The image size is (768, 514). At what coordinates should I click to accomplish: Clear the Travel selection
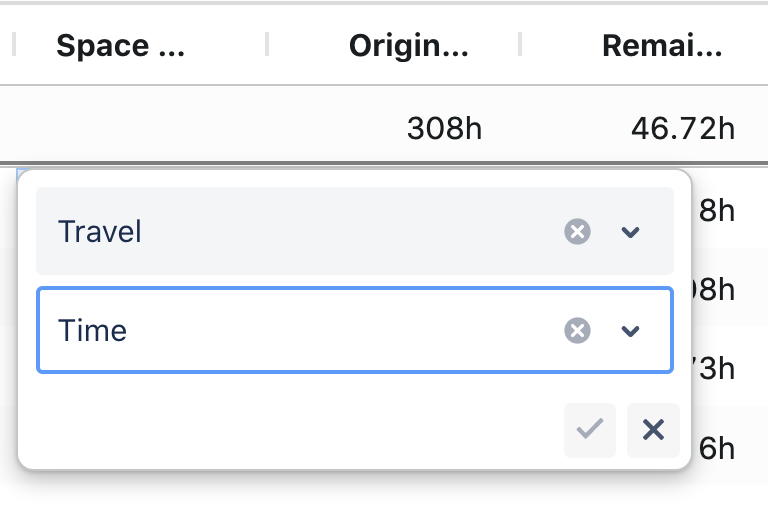[577, 232]
